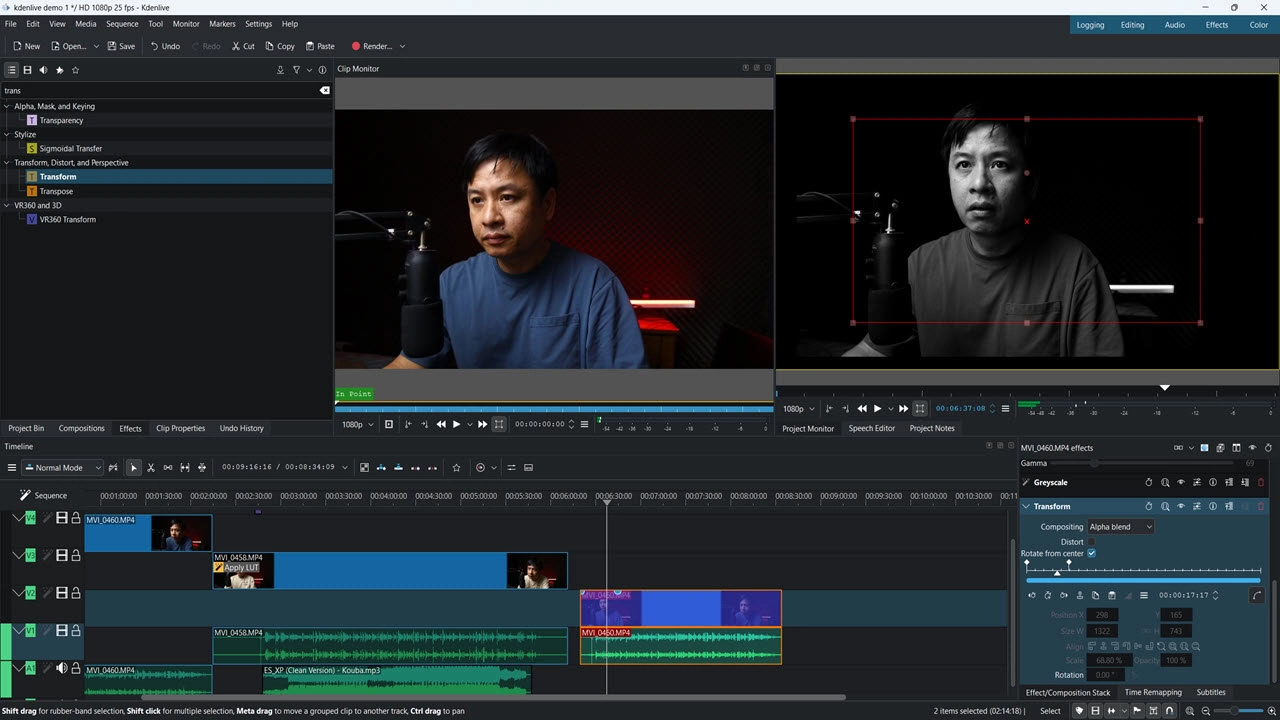This screenshot has height=720, width=1280.
Task: Select the Razor cut tool in timeline toolbar
Action: pyautogui.click(x=151, y=467)
